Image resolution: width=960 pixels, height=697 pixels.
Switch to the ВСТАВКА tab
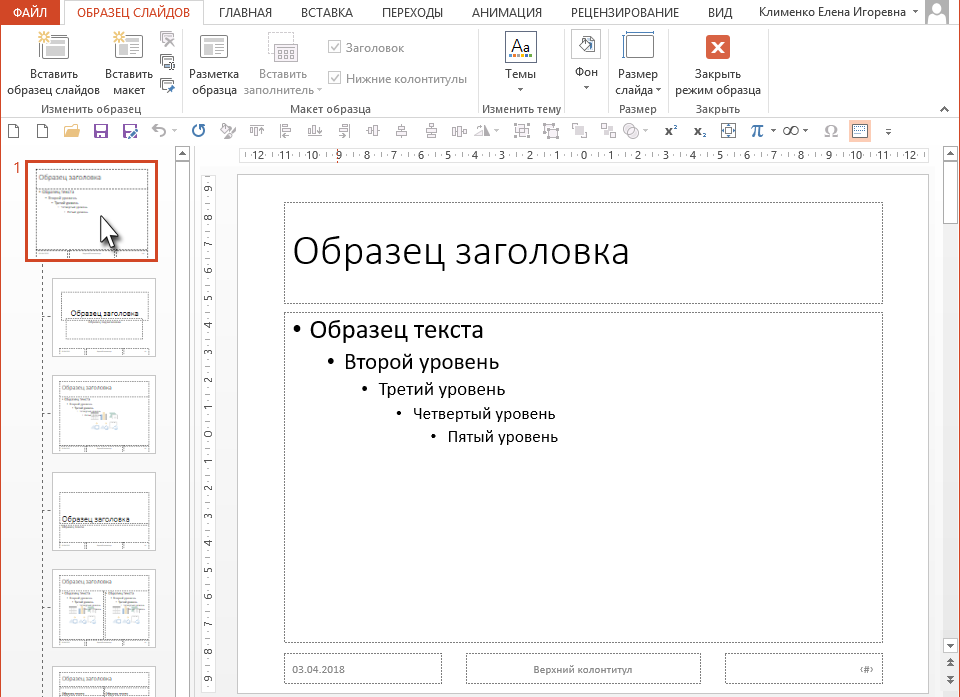pyautogui.click(x=326, y=12)
